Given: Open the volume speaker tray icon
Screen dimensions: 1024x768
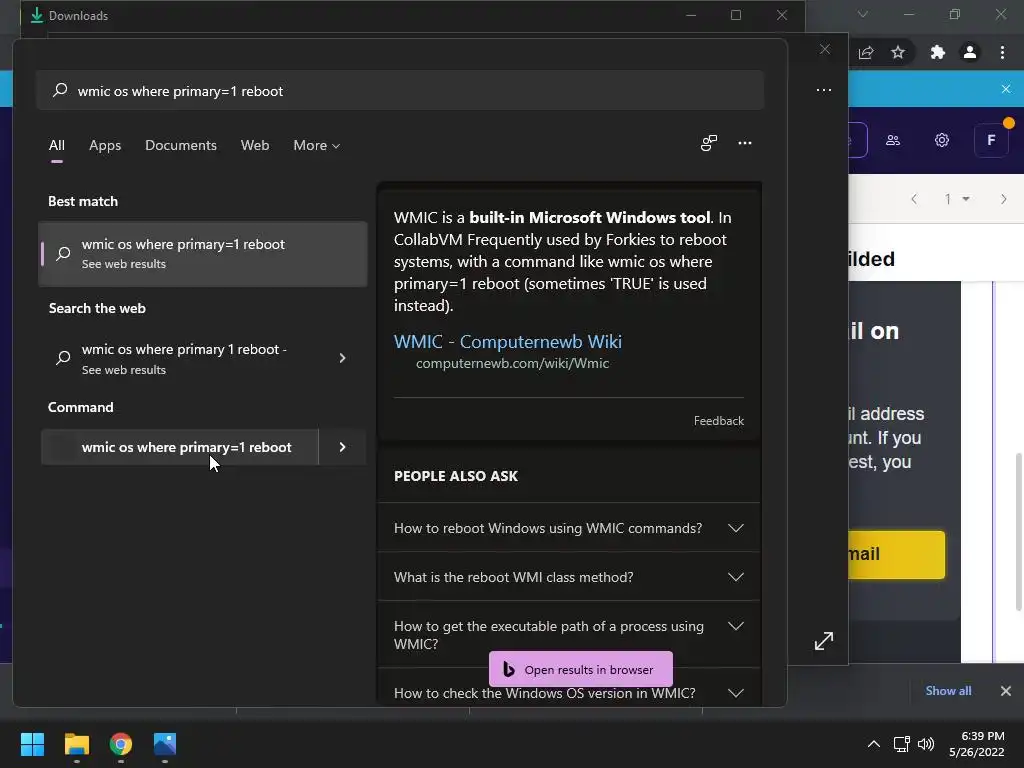Looking at the screenshot, I should [925, 744].
